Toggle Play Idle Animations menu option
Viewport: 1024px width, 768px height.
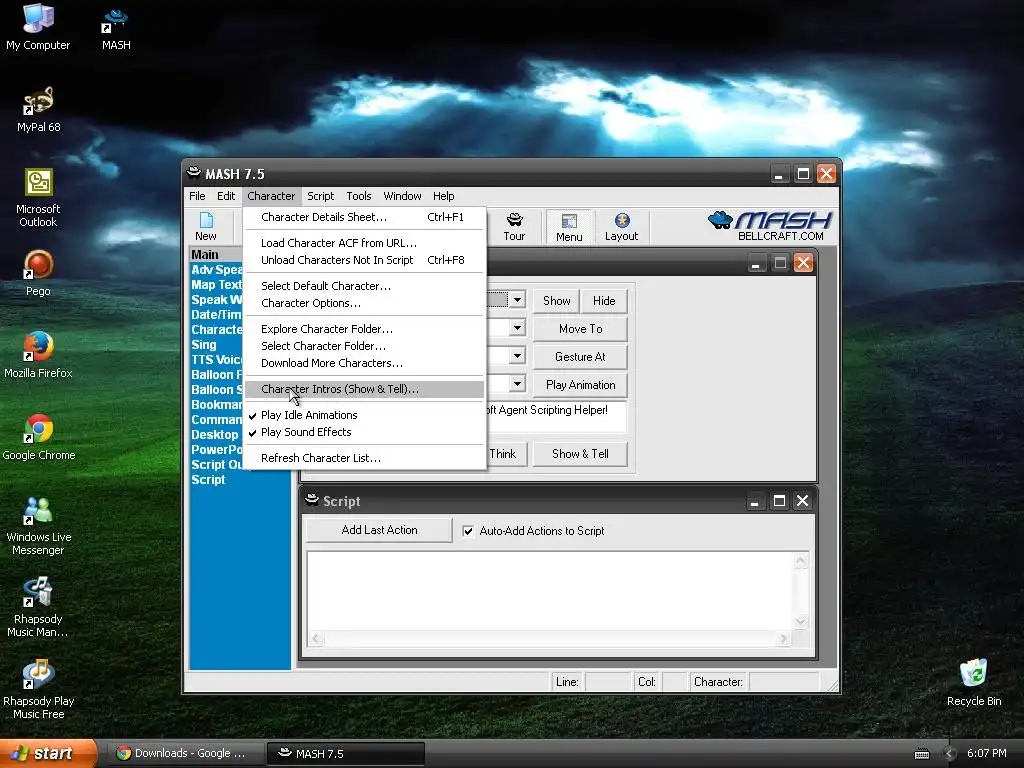[309, 415]
